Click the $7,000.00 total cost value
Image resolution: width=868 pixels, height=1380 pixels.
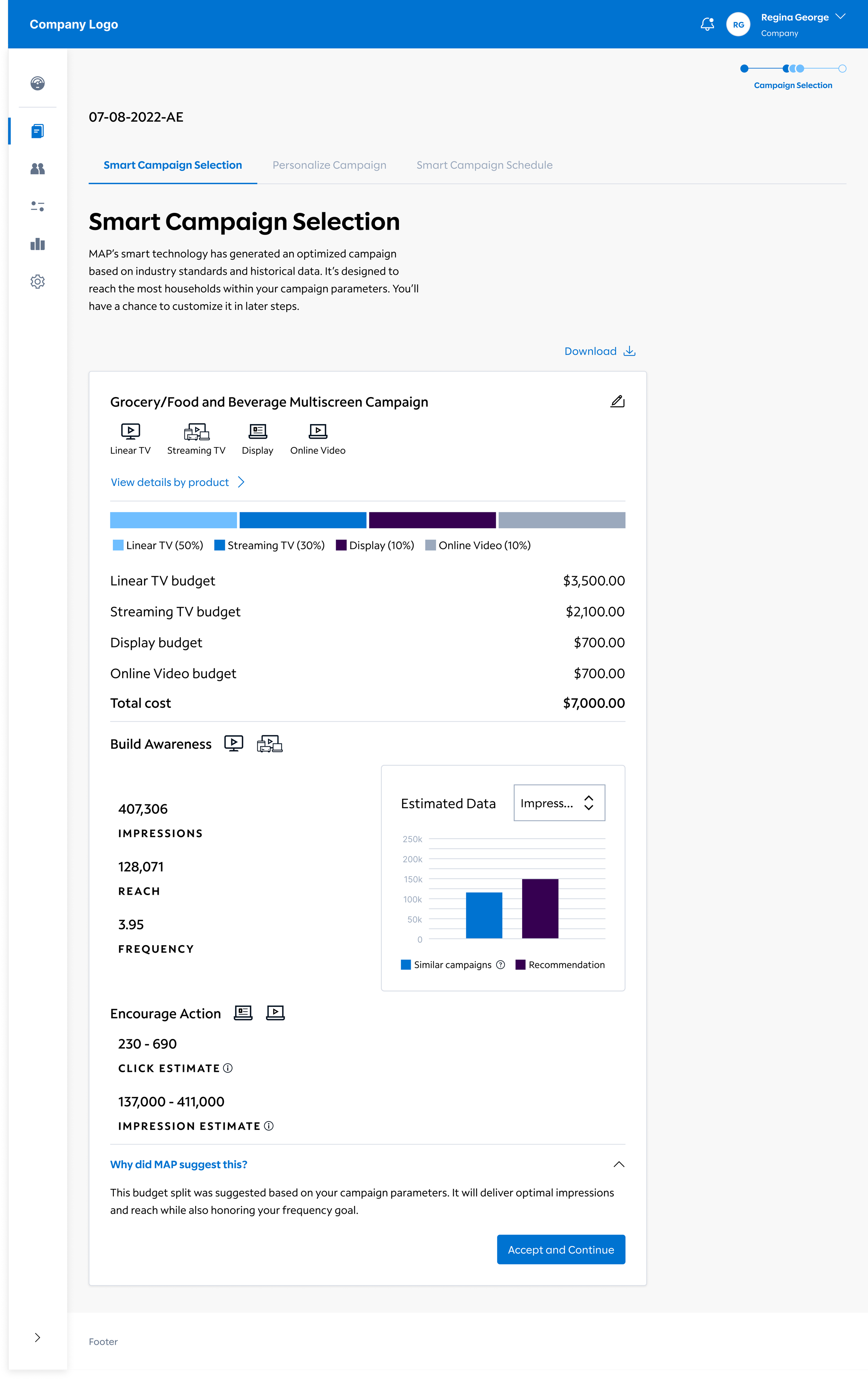(x=594, y=703)
